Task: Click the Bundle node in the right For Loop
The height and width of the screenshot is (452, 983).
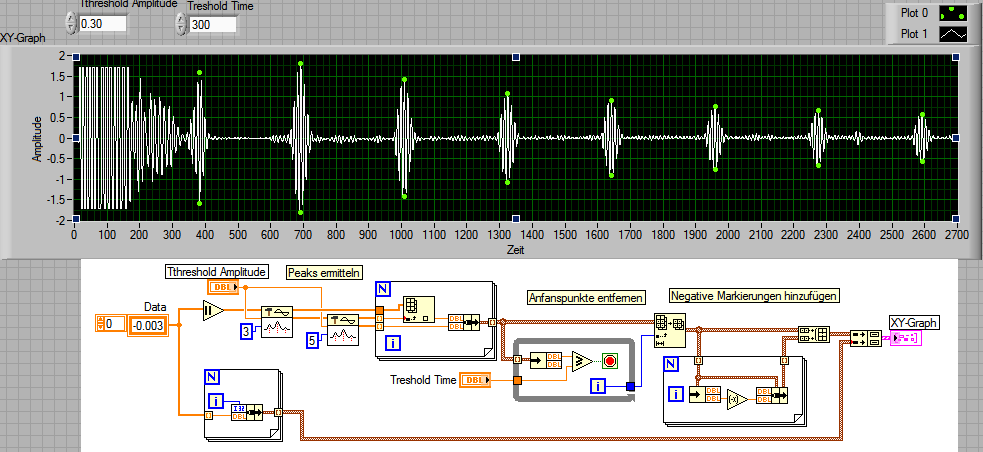Action: (772, 396)
